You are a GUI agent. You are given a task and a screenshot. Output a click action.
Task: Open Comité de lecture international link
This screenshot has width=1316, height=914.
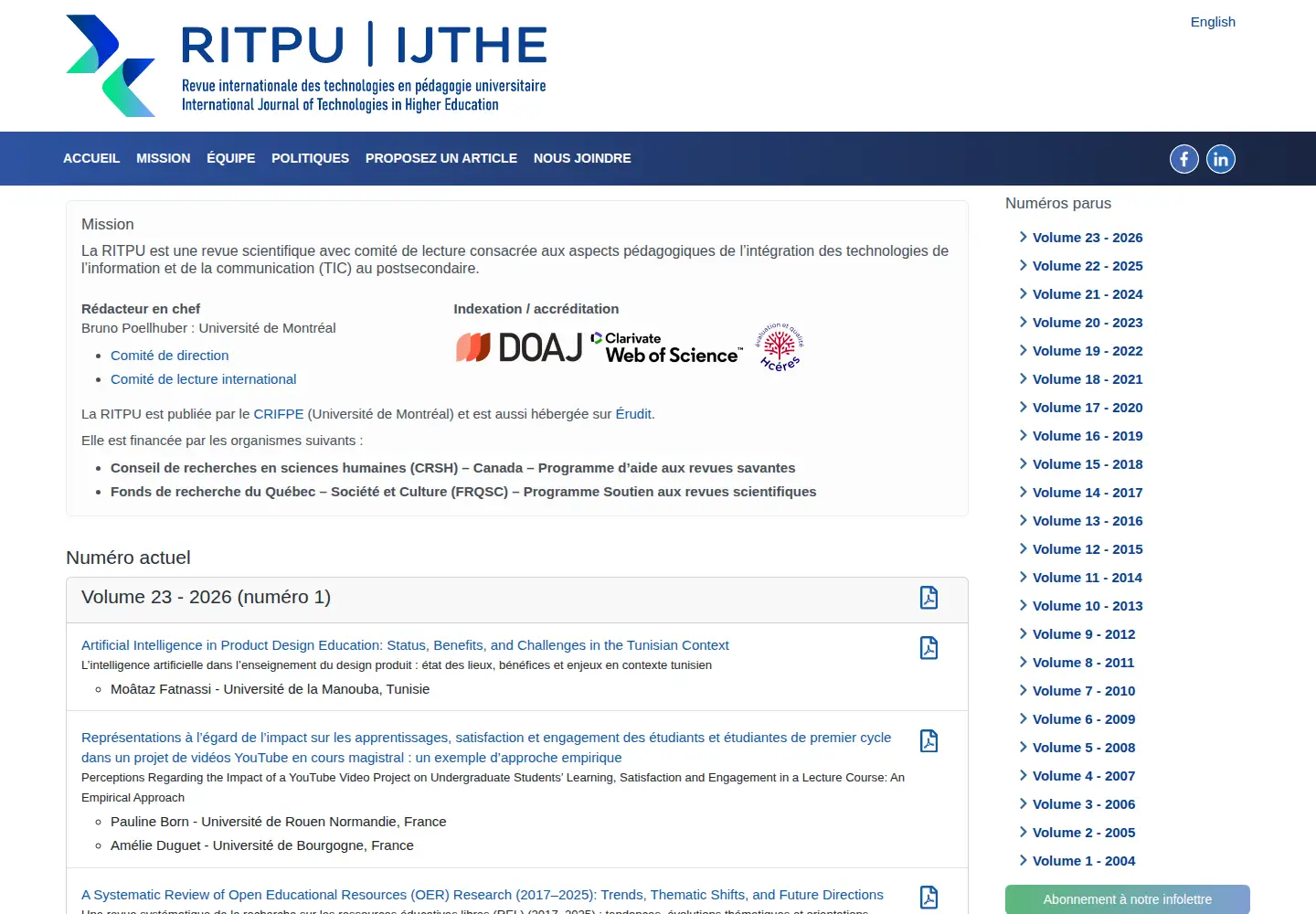pos(204,379)
